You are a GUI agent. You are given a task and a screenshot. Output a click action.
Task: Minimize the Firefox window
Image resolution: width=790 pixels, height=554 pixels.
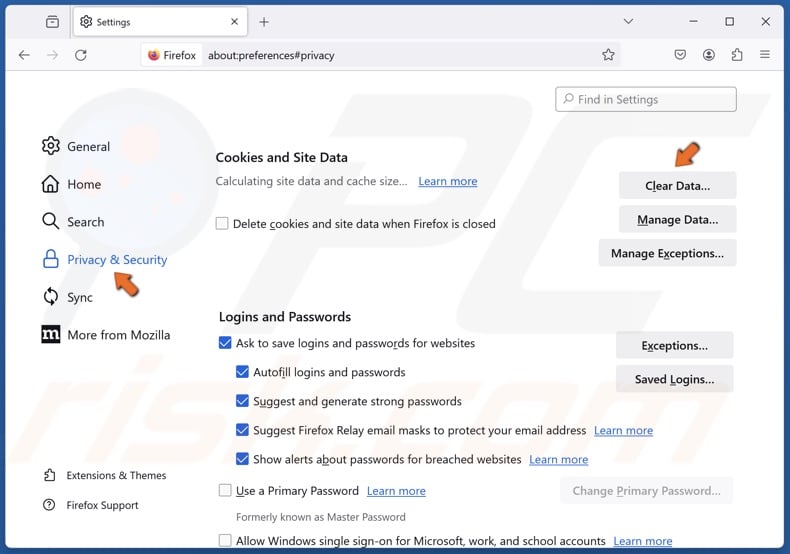pyautogui.click(x=694, y=22)
